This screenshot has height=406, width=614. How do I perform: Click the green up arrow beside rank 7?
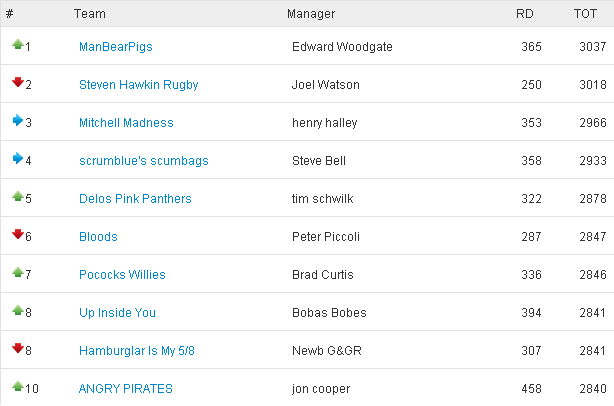18,272
